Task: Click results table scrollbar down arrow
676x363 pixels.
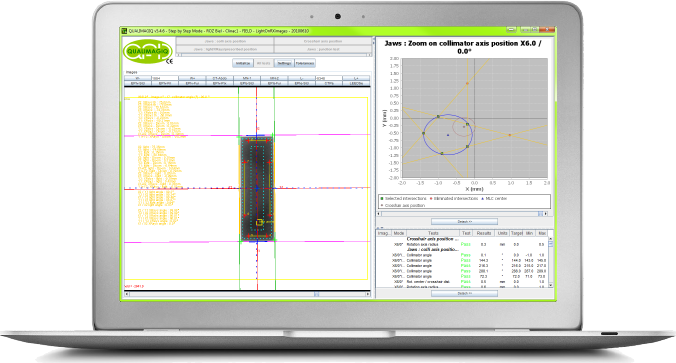Action: coord(550,285)
